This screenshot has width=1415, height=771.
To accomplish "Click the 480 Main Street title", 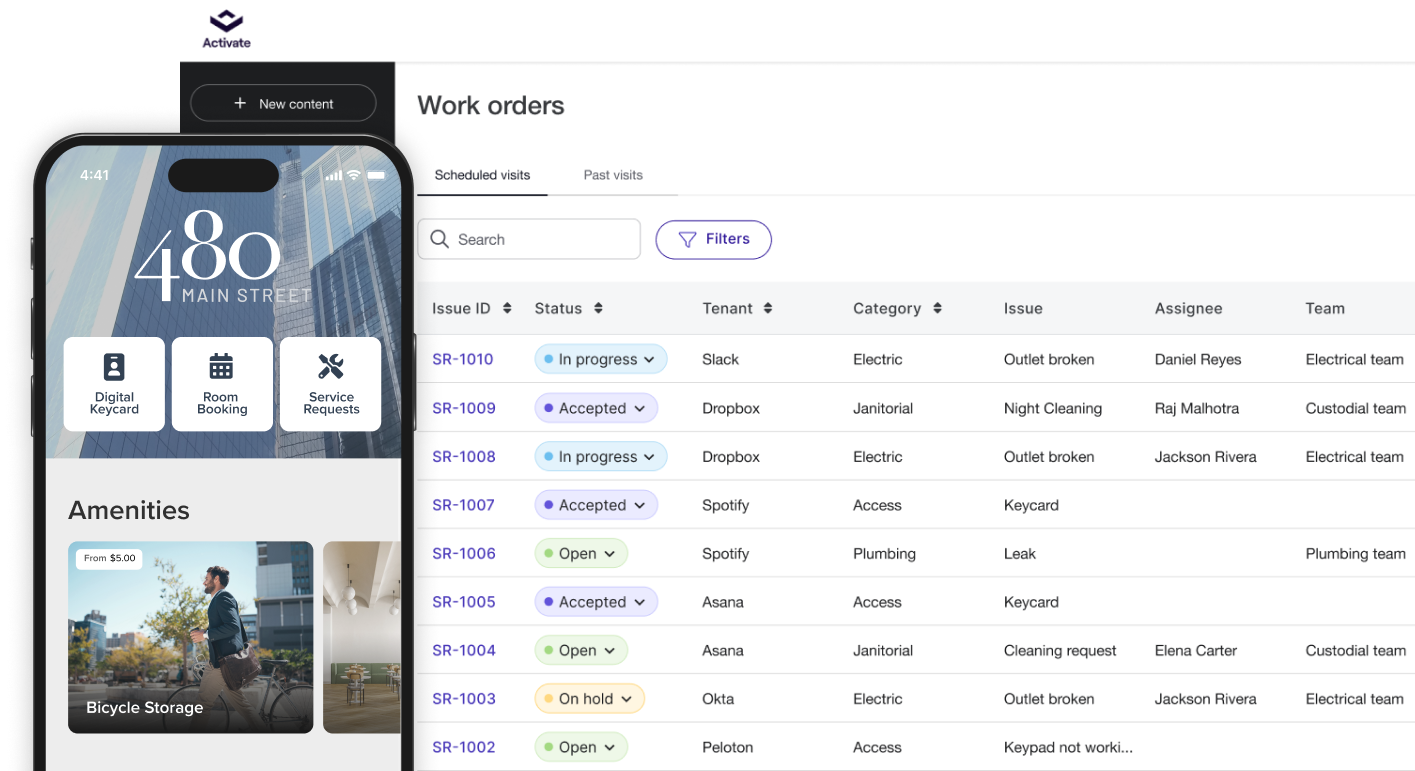I will tap(223, 256).
